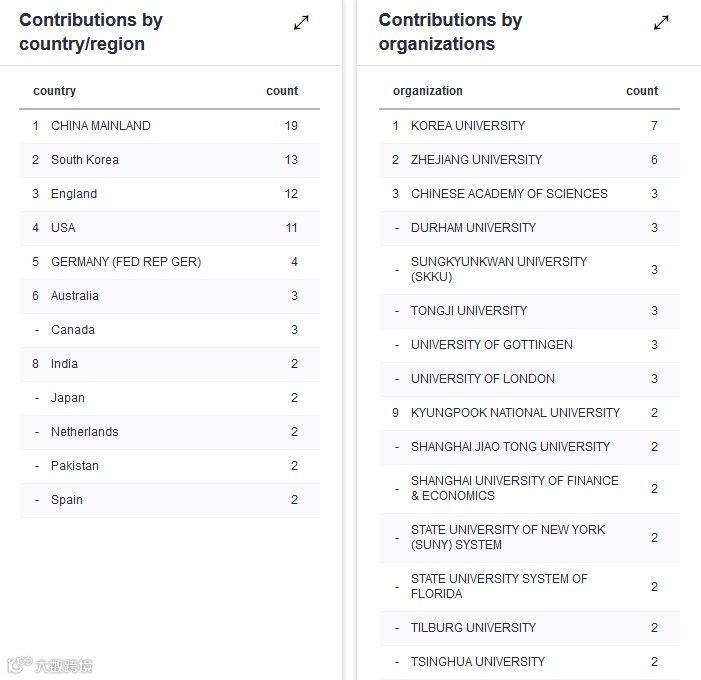
Task: Click GERMANY (FED REP GER) entry
Action: (x=126, y=262)
